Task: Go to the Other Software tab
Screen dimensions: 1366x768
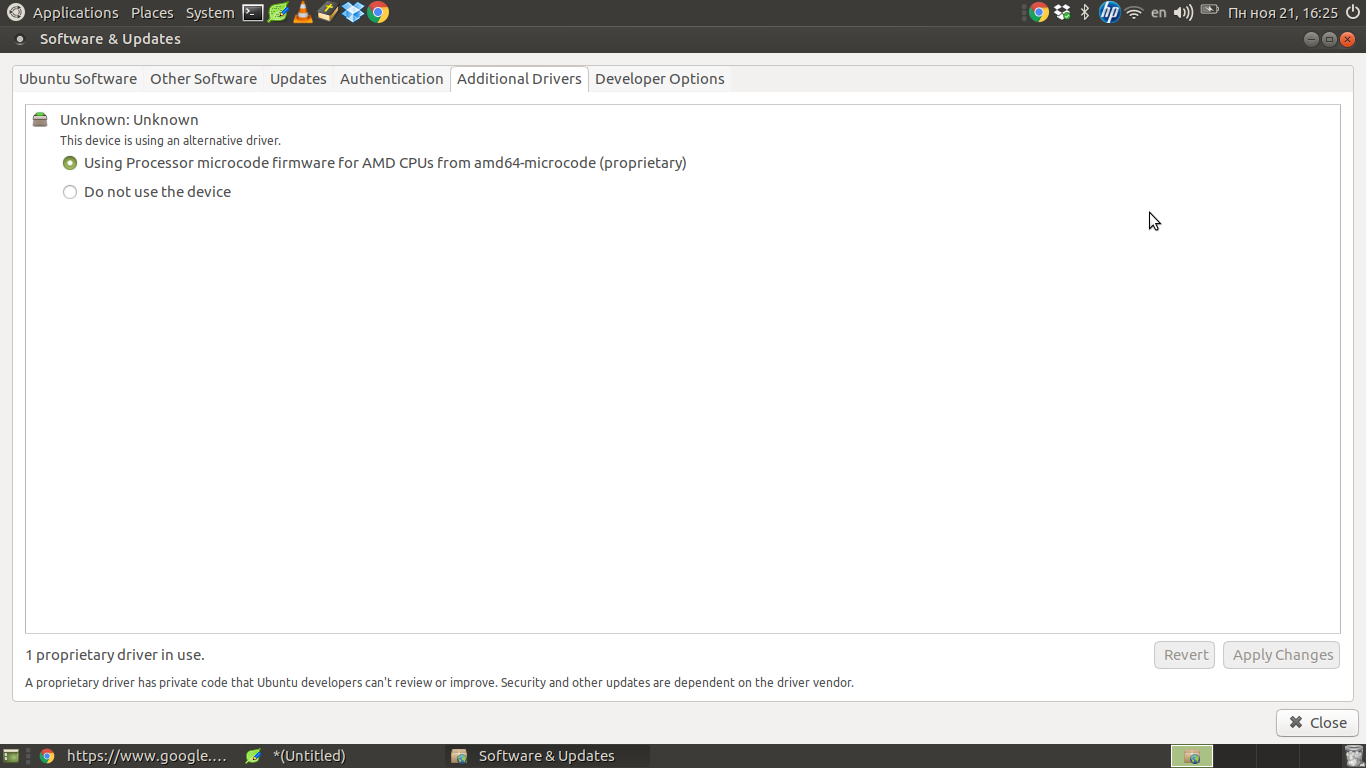Action: tap(203, 79)
